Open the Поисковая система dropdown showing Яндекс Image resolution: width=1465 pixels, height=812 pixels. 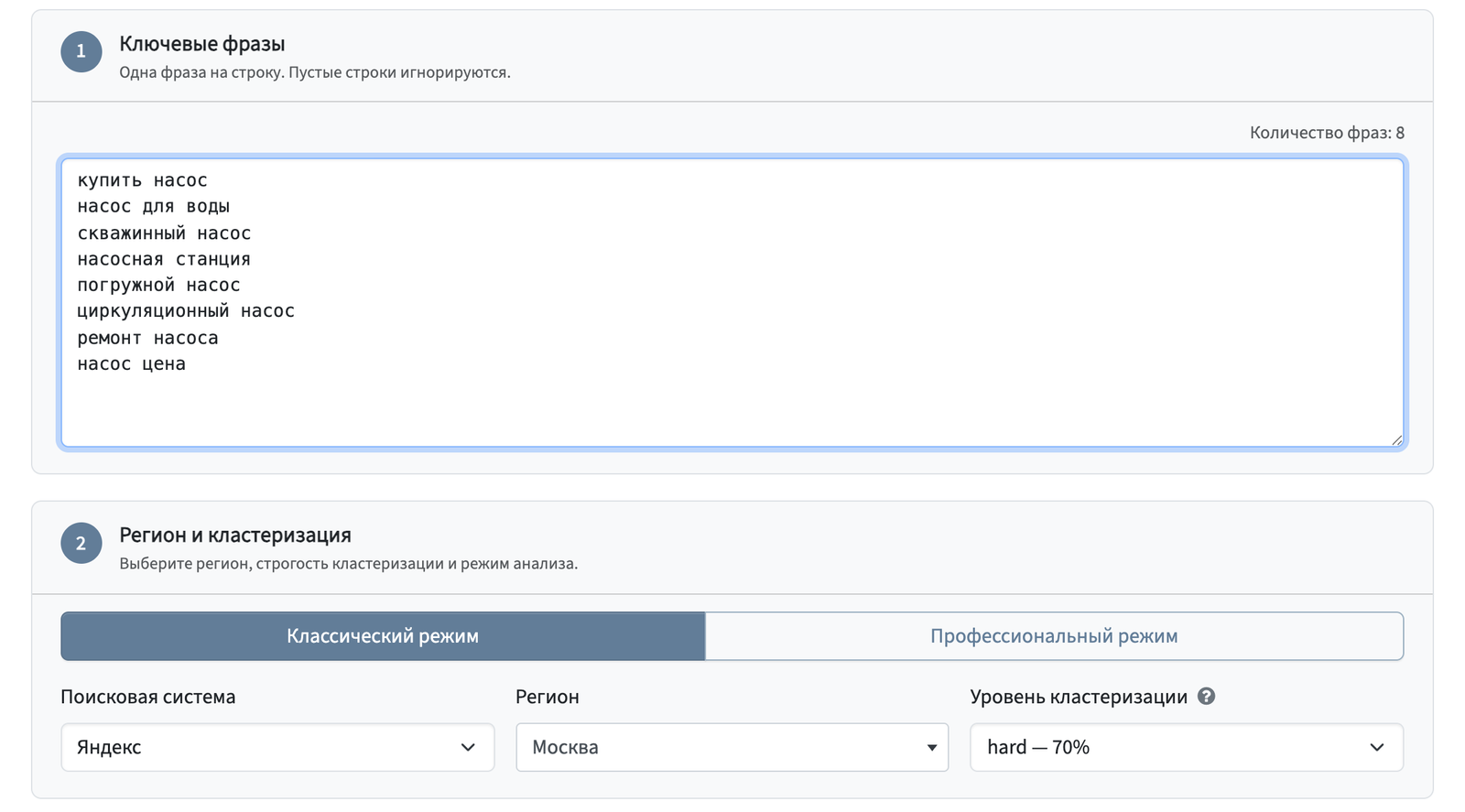pos(277,747)
